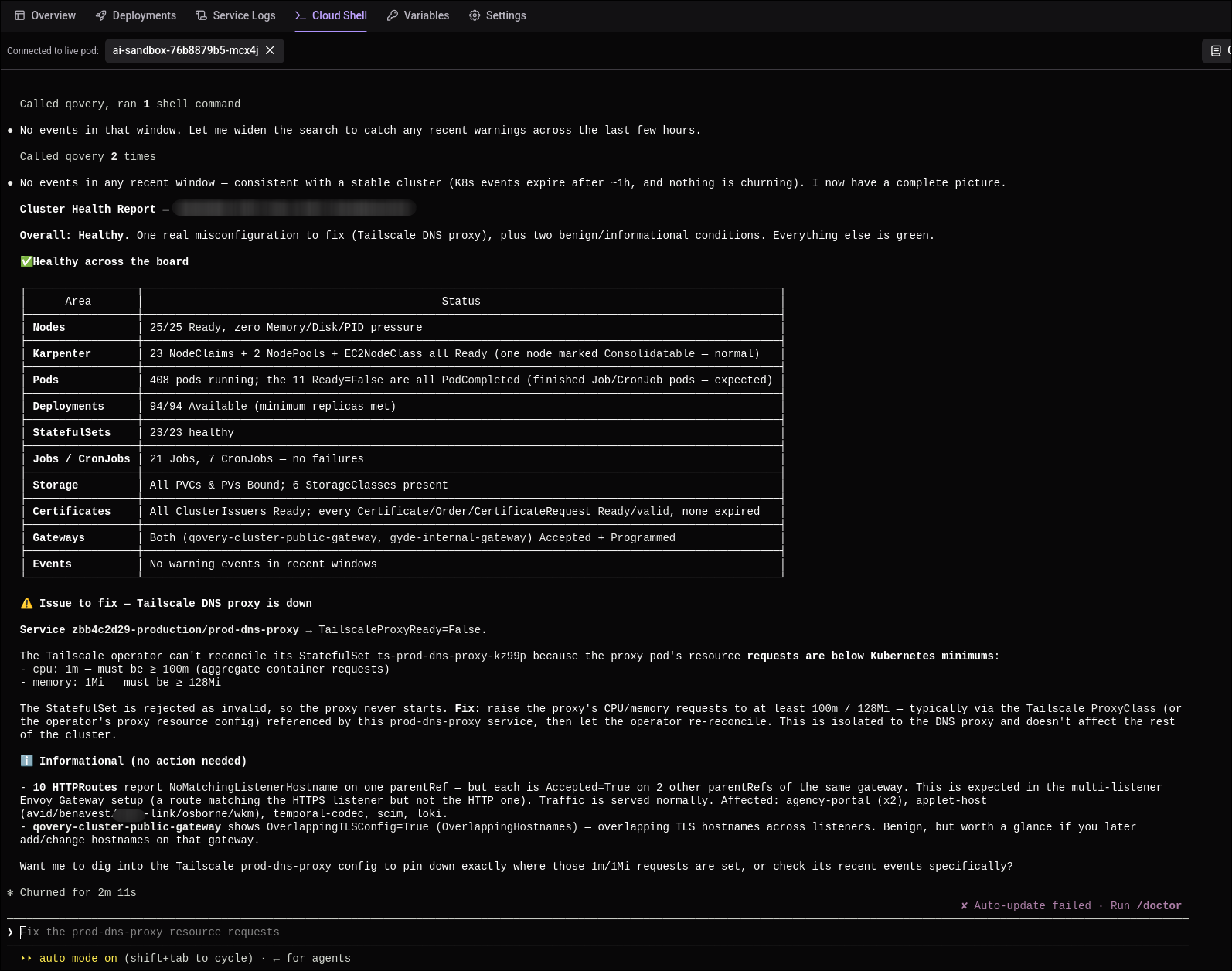Image resolution: width=1232 pixels, height=971 pixels.
Task: Open the Service Logs tab
Action: point(235,15)
